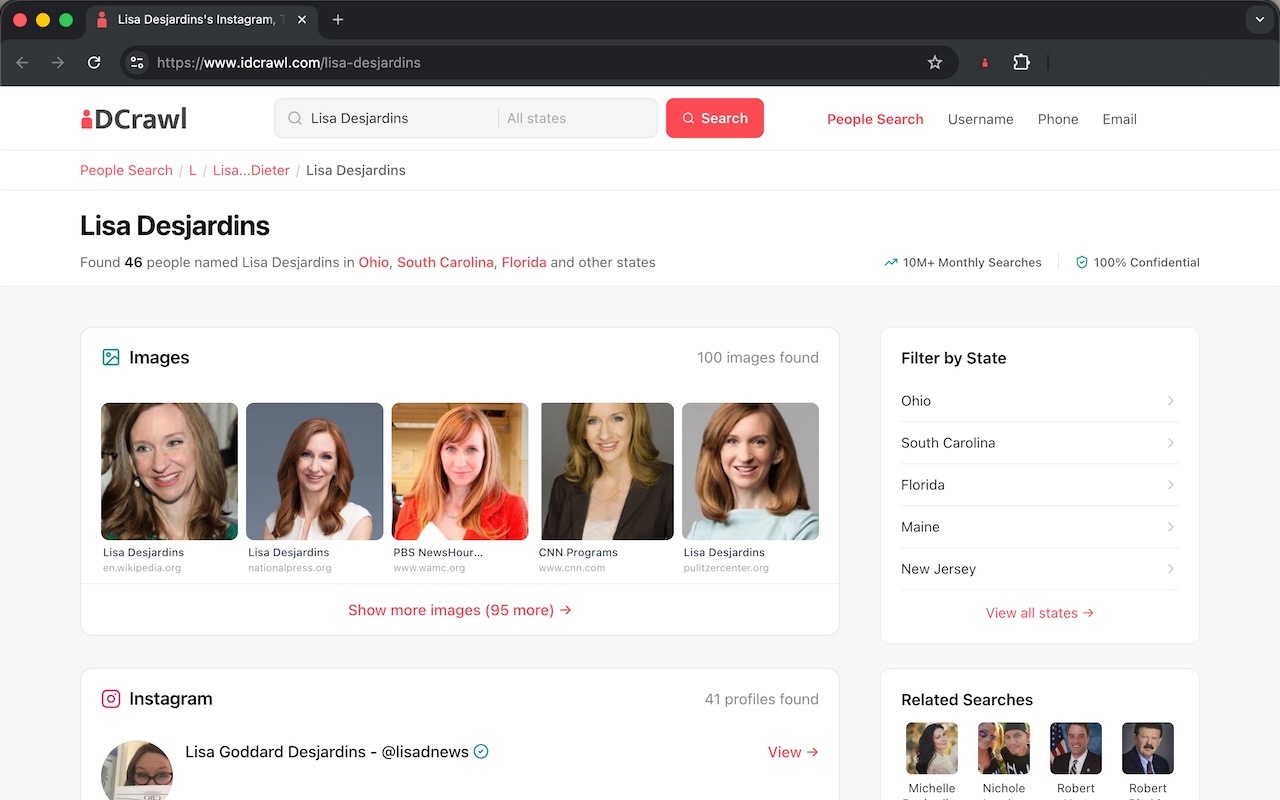
Task: Show more images (95 more)
Action: pos(460,610)
